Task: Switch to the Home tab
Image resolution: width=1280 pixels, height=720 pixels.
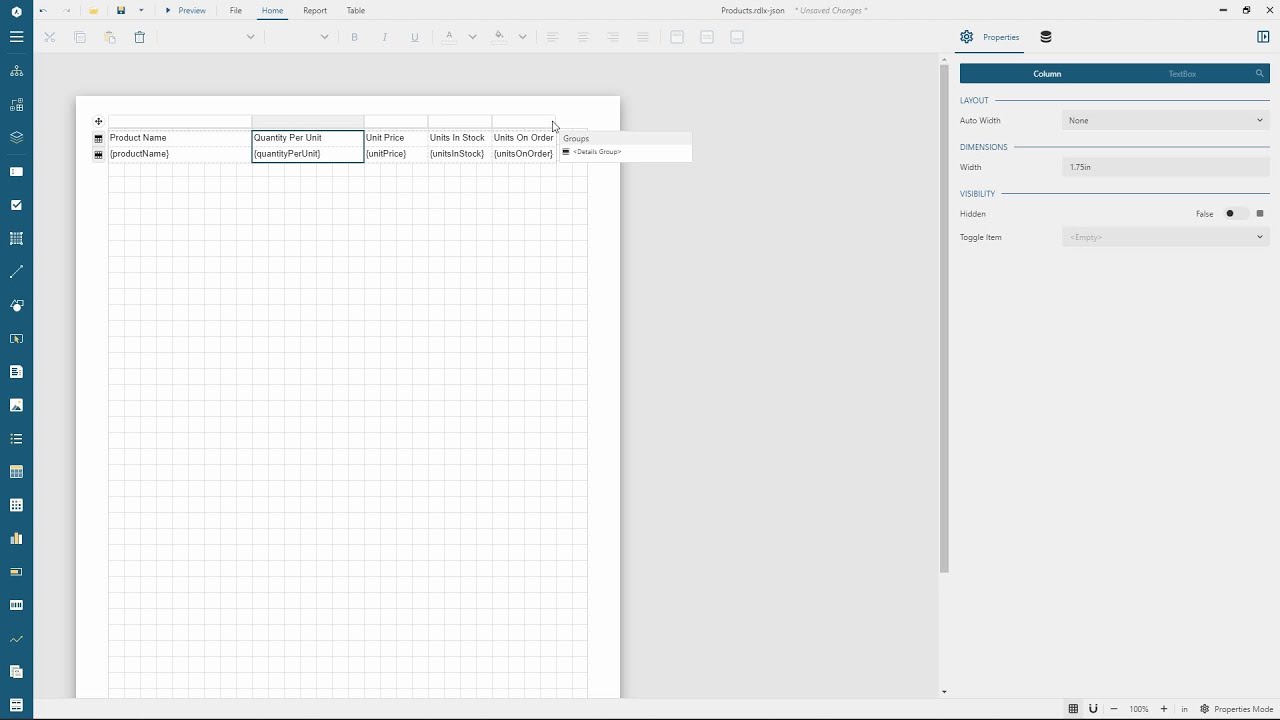Action: (x=272, y=10)
